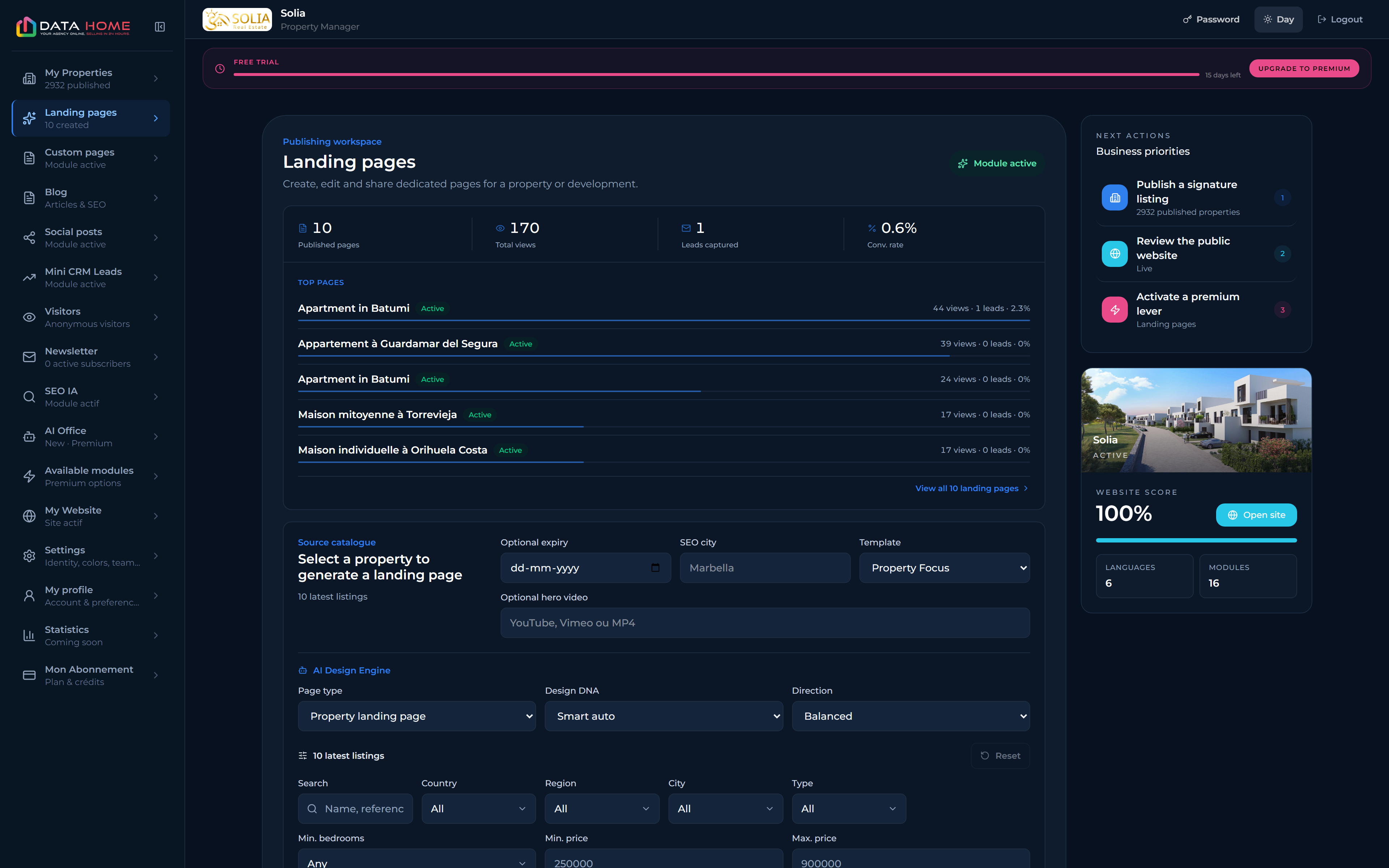Open the Blog menu item
1389x868 pixels.
[x=91, y=198]
